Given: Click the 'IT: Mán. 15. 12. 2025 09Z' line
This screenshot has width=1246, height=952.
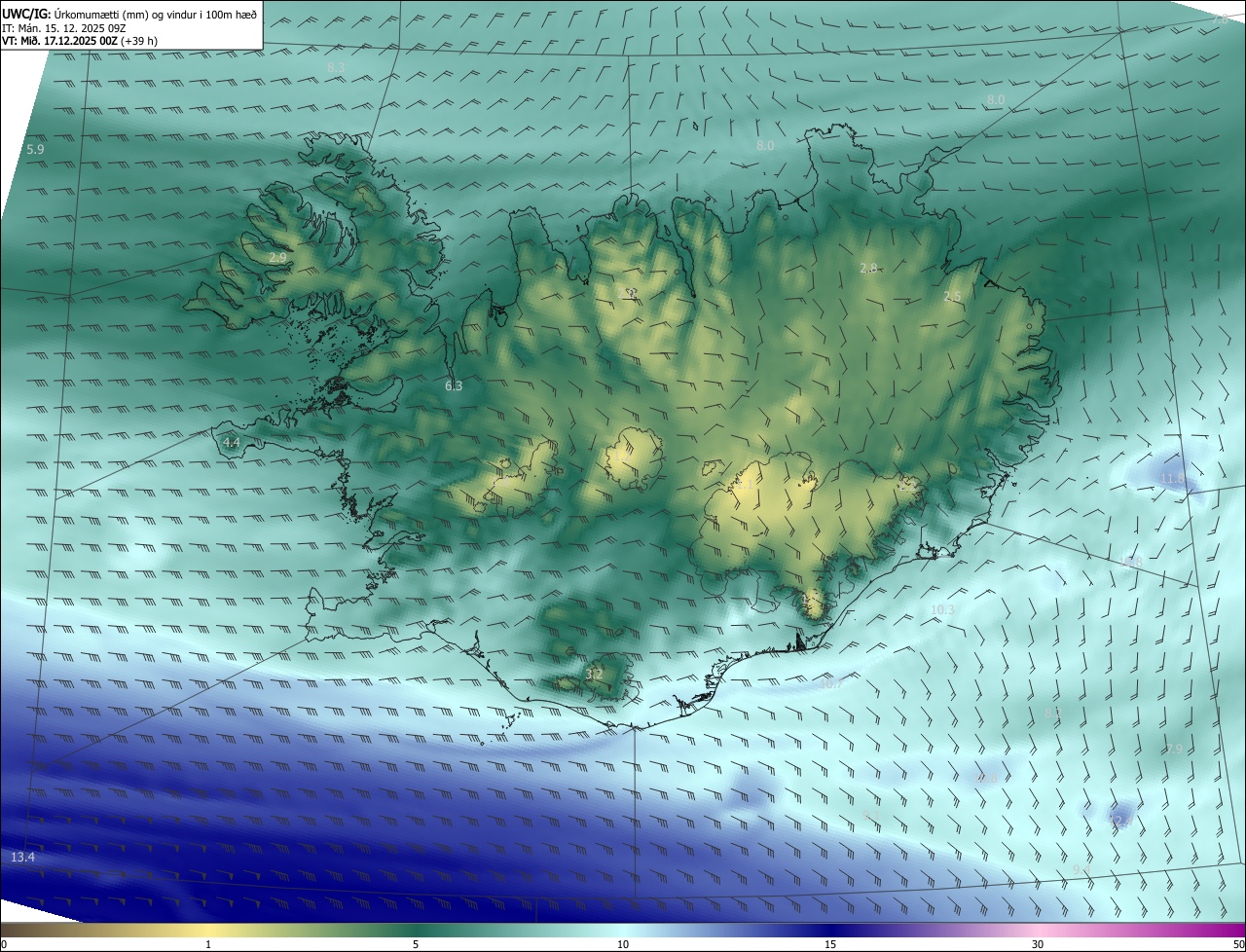Looking at the screenshot, I should tap(64, 28).
